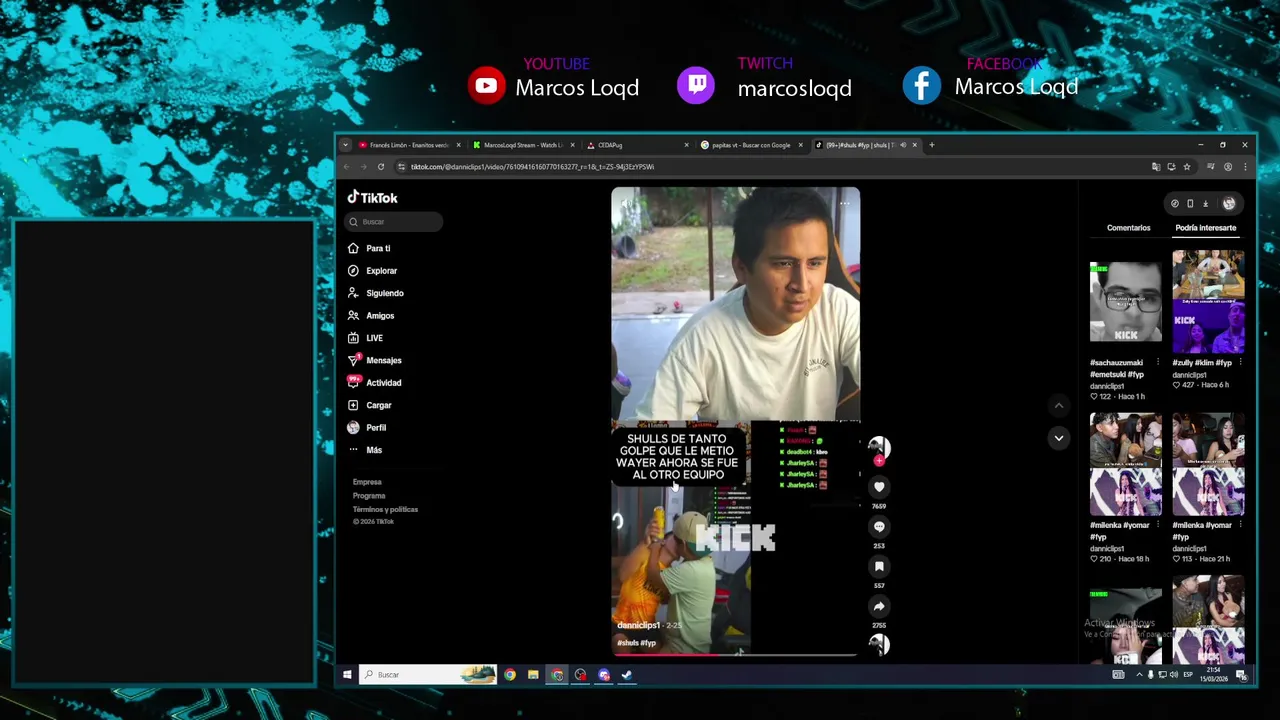The height and width of the screenshot is (720, 1280).
Task: Open the #zully #kiim recommended video thumbnail
Action: pos(1208,302)
